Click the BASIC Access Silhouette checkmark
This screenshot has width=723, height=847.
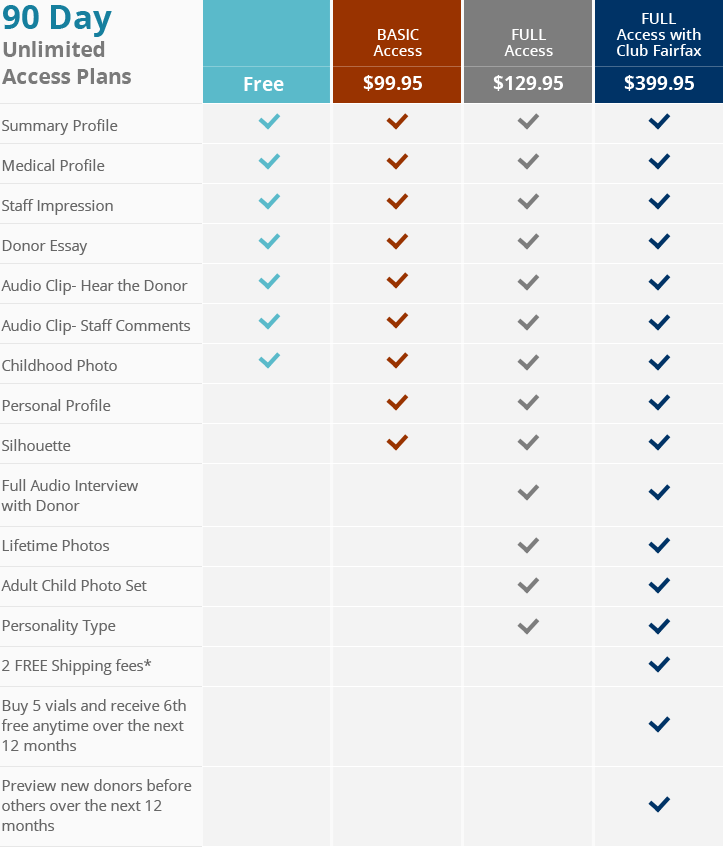(397, 442)
